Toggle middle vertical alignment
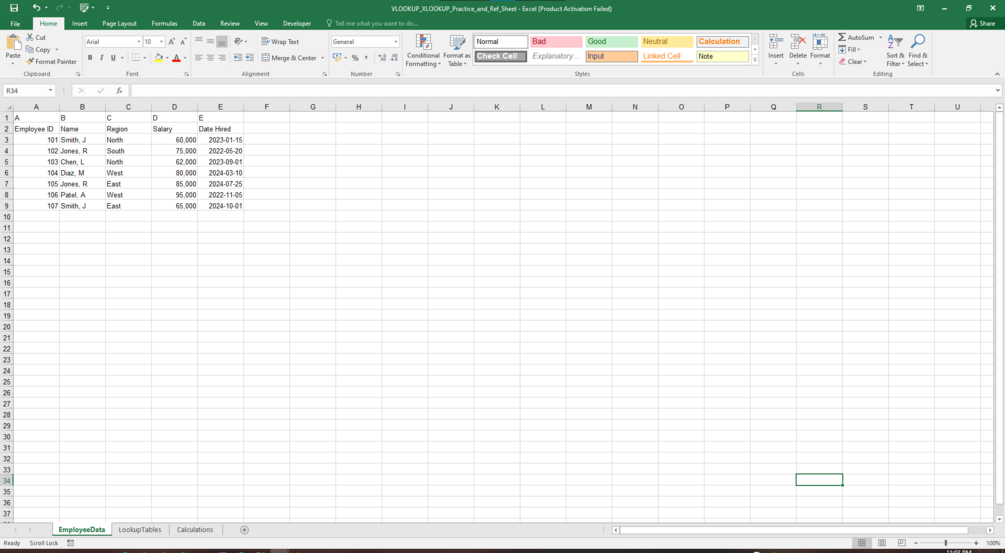This screenshot has width=1005, height=553. click(x=210, y=42)
